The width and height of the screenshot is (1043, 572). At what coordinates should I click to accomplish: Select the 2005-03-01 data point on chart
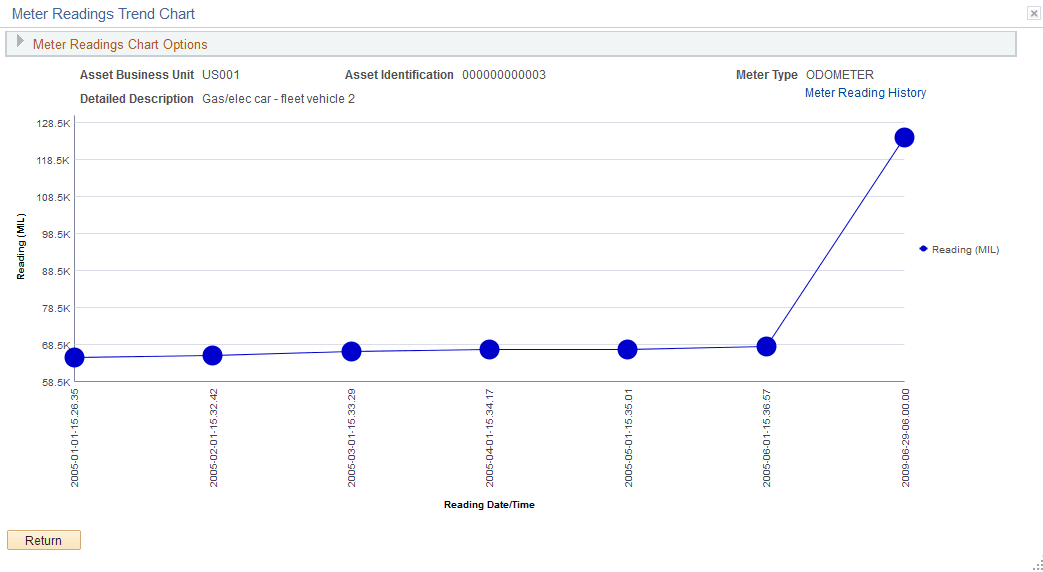(x=351, y=351)
